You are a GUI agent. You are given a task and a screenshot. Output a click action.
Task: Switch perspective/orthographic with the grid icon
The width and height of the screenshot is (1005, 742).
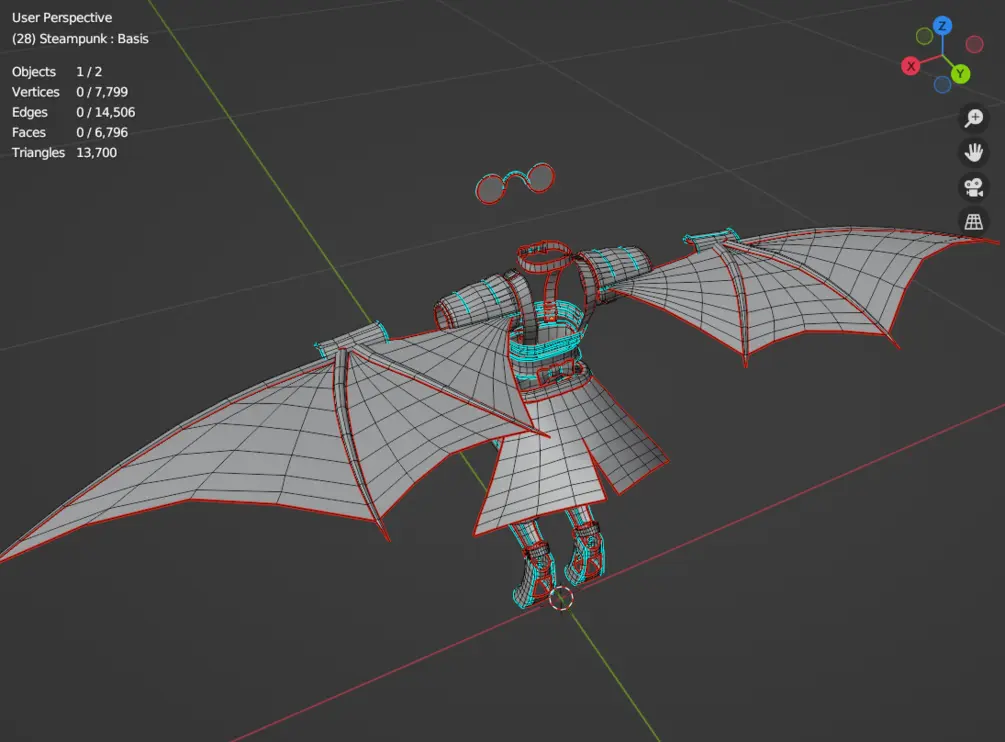click(x=973, y=221)
